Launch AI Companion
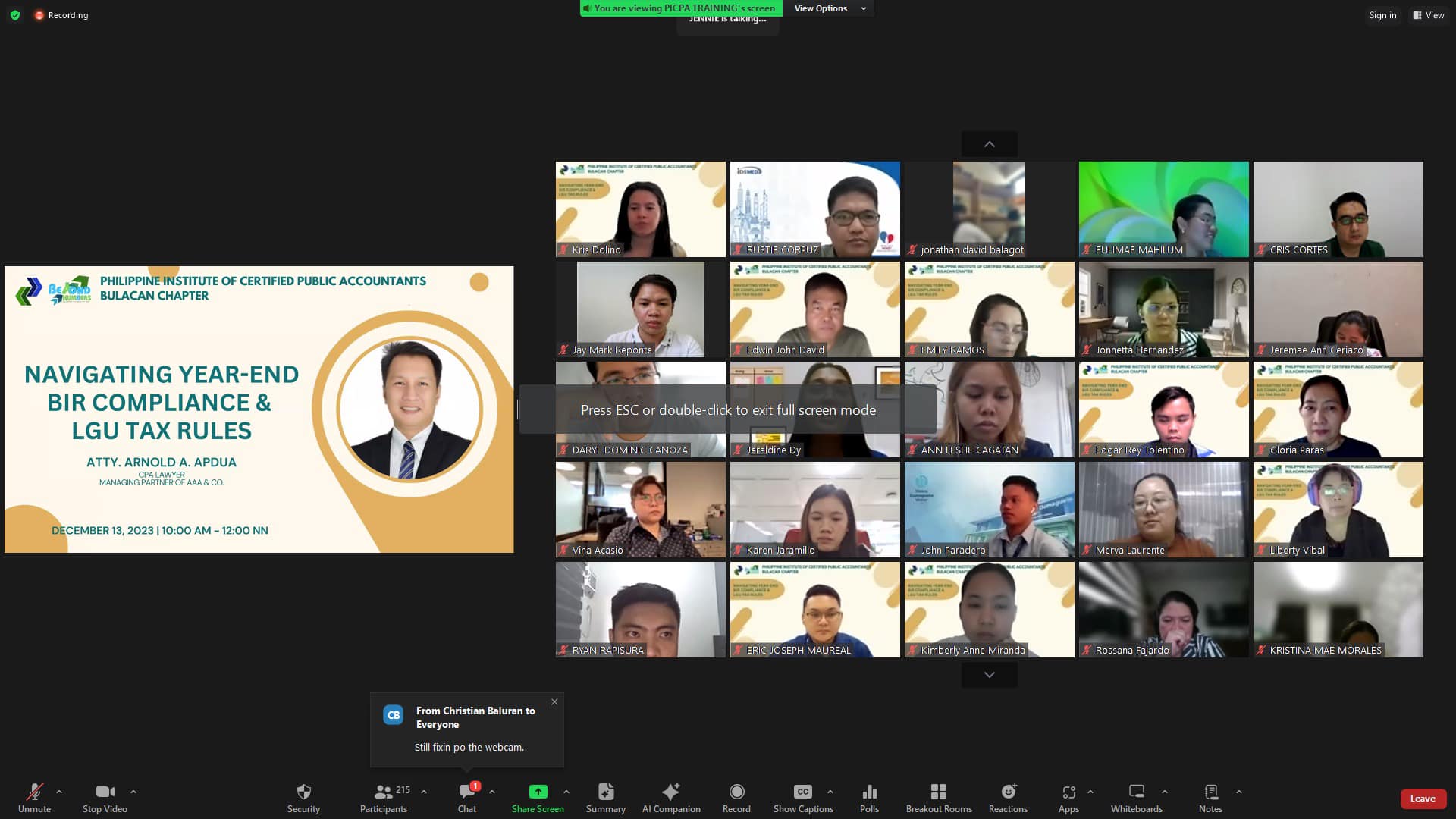The height and width of the screenshot is (819, 1456). (671, 799)
